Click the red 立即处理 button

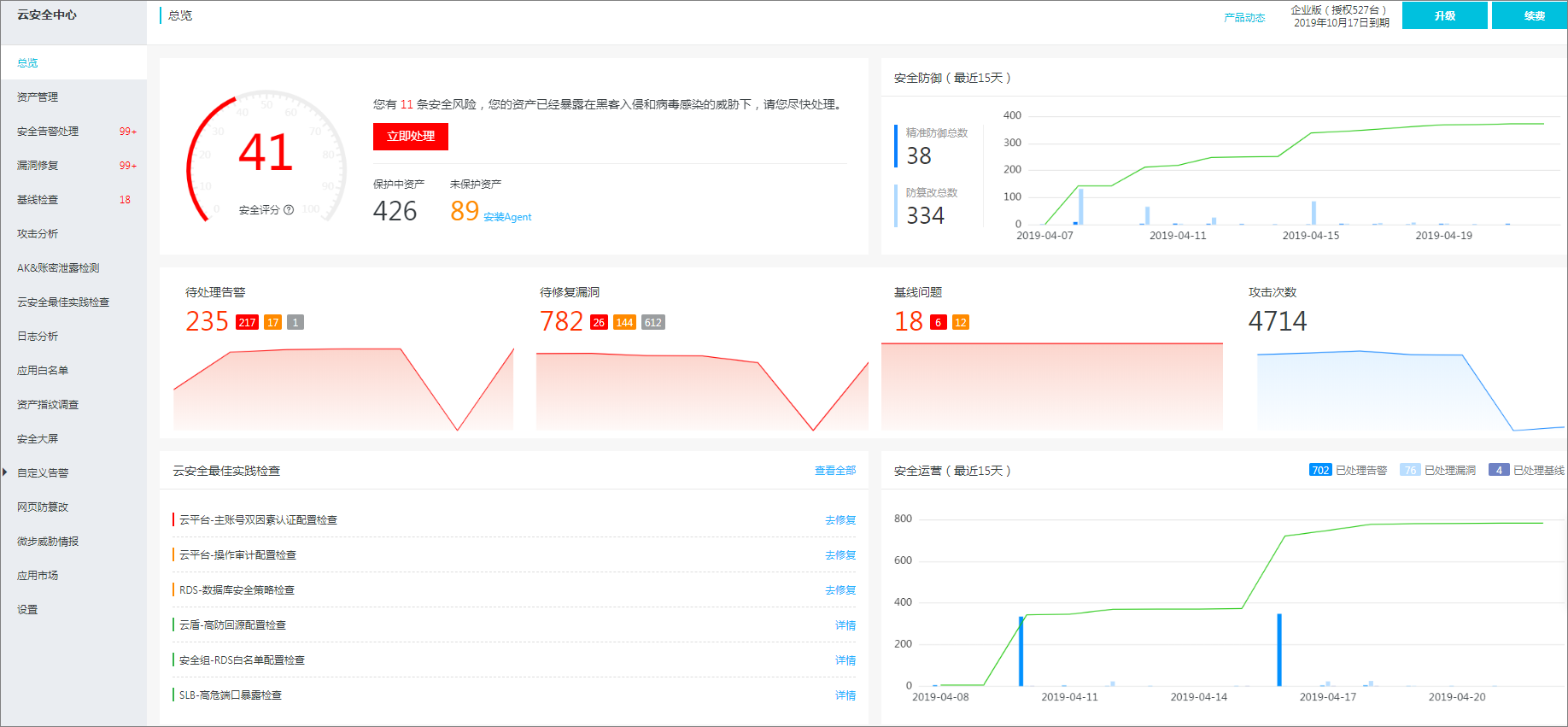[411, 137]
